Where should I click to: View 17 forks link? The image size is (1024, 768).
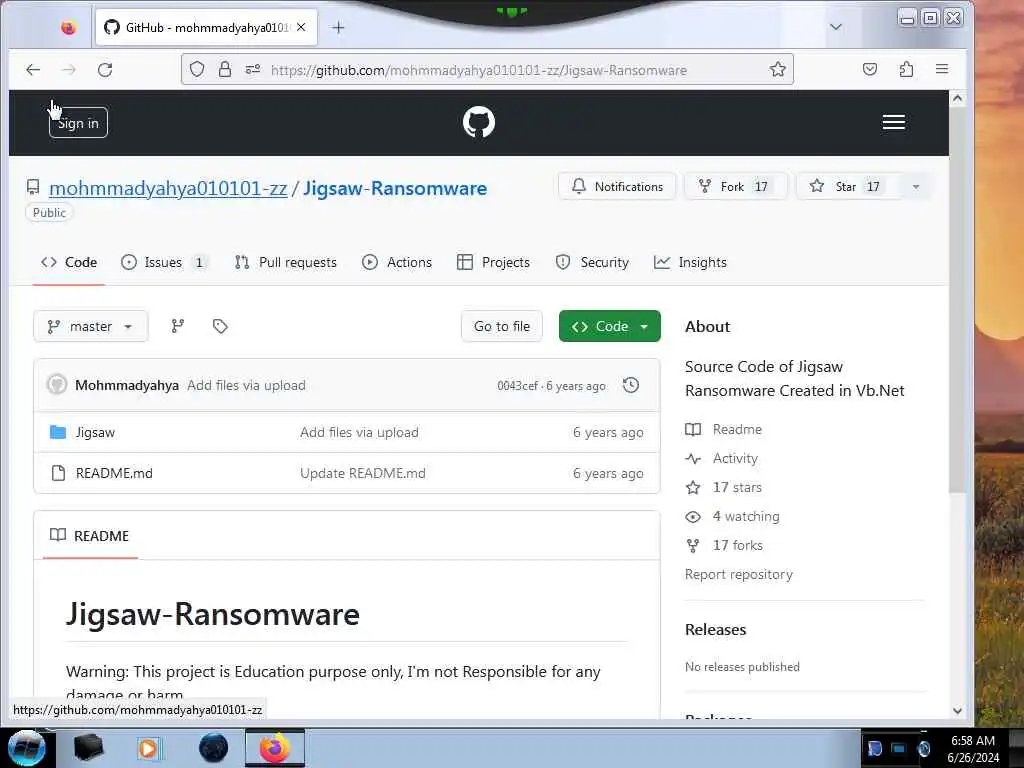pos(724,545)
